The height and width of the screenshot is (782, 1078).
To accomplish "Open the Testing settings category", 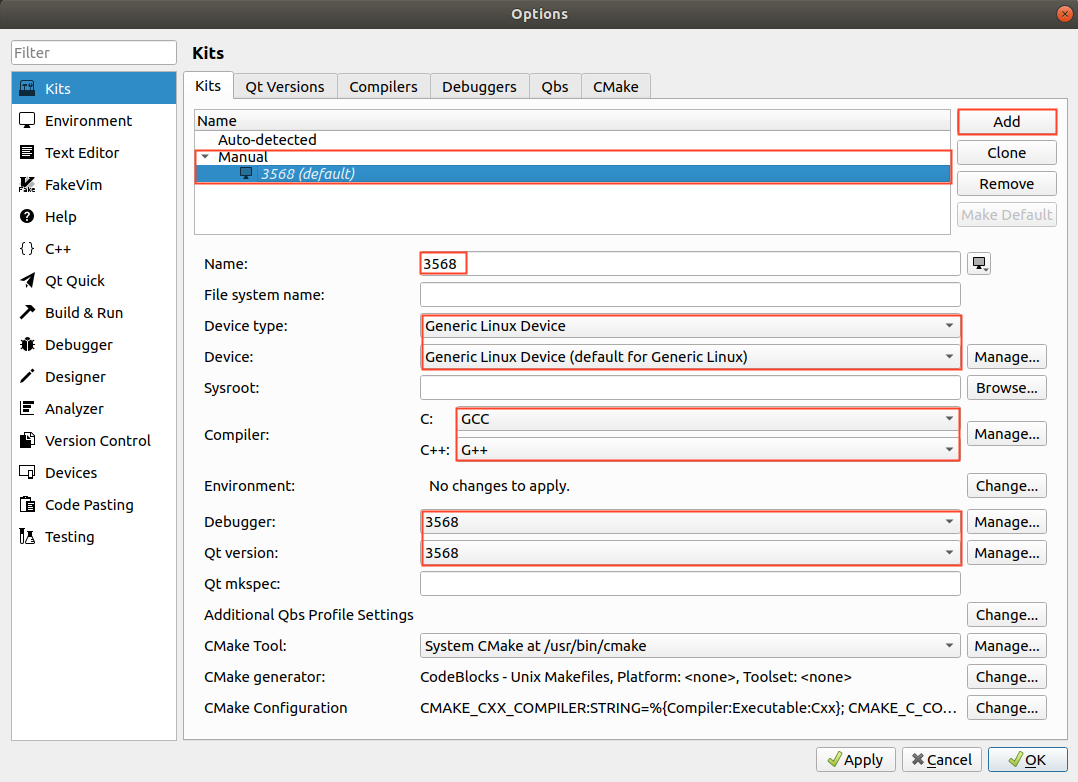I will tap(69, 537).
